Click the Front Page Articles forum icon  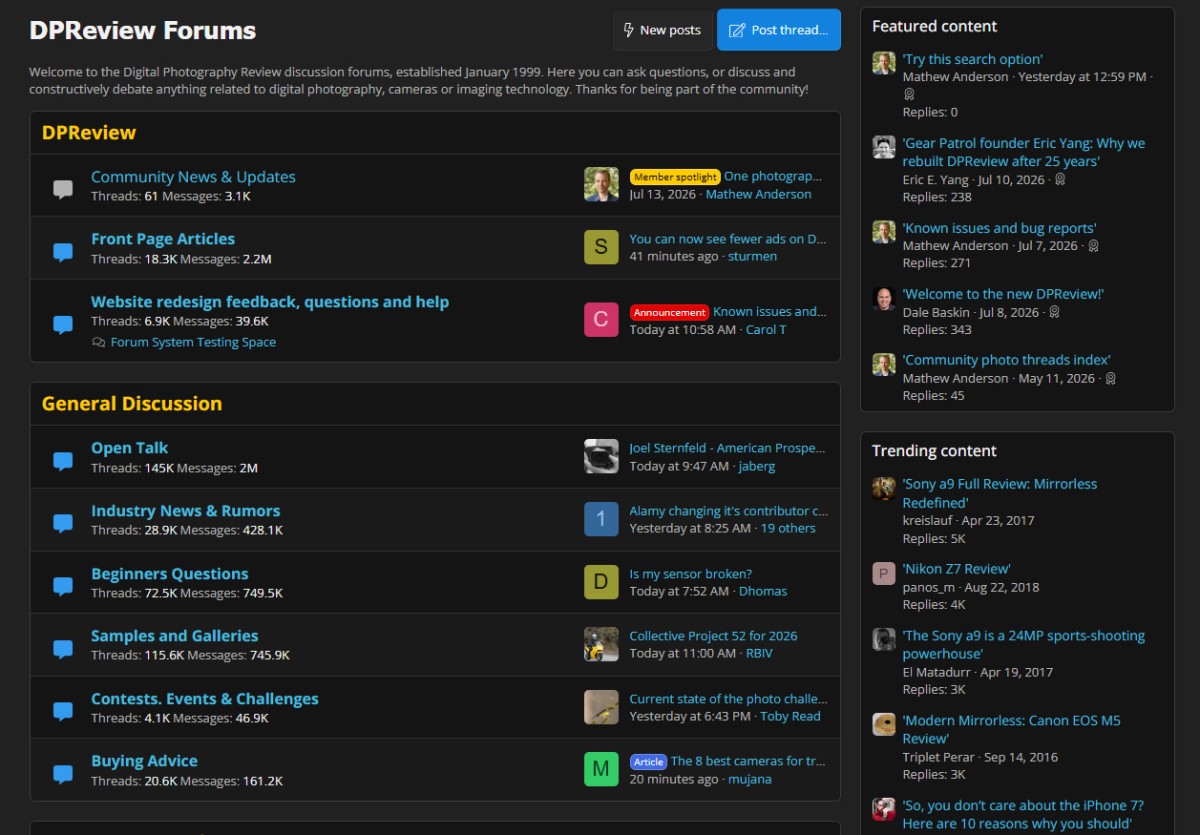pyautogui.click(x=63, y=251)
